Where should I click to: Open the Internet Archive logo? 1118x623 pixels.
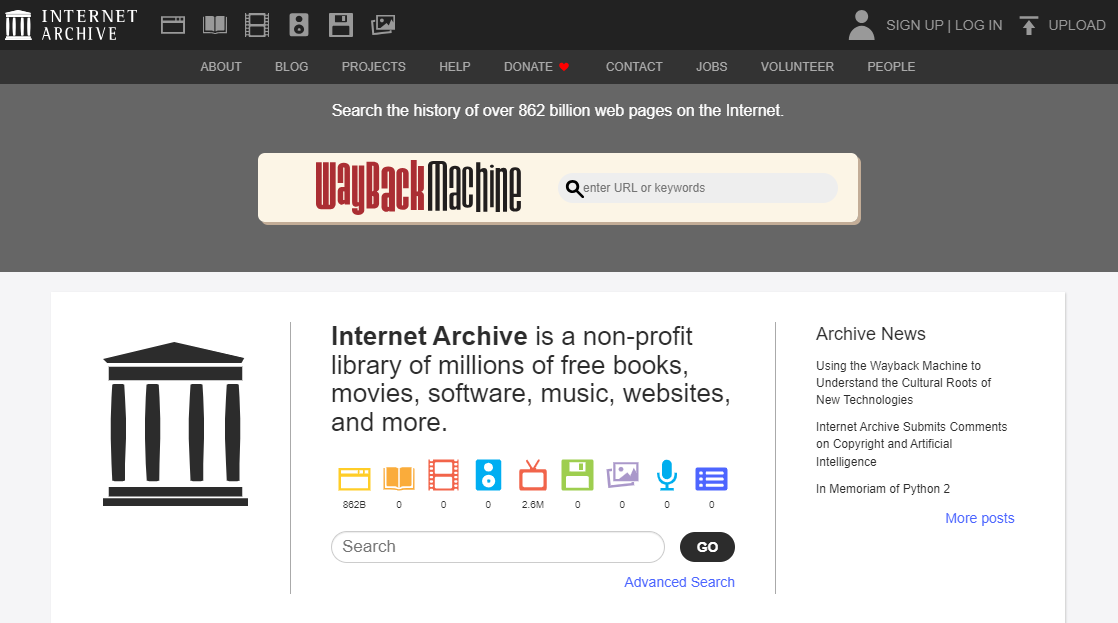[x=70, y=24]
